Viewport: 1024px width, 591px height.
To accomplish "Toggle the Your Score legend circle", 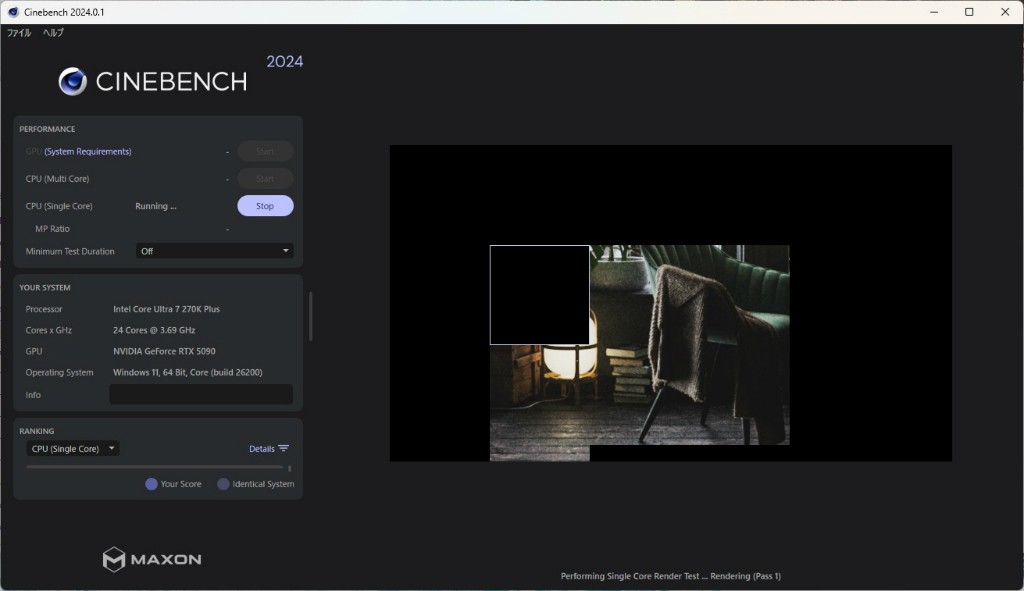I will 151,484.
